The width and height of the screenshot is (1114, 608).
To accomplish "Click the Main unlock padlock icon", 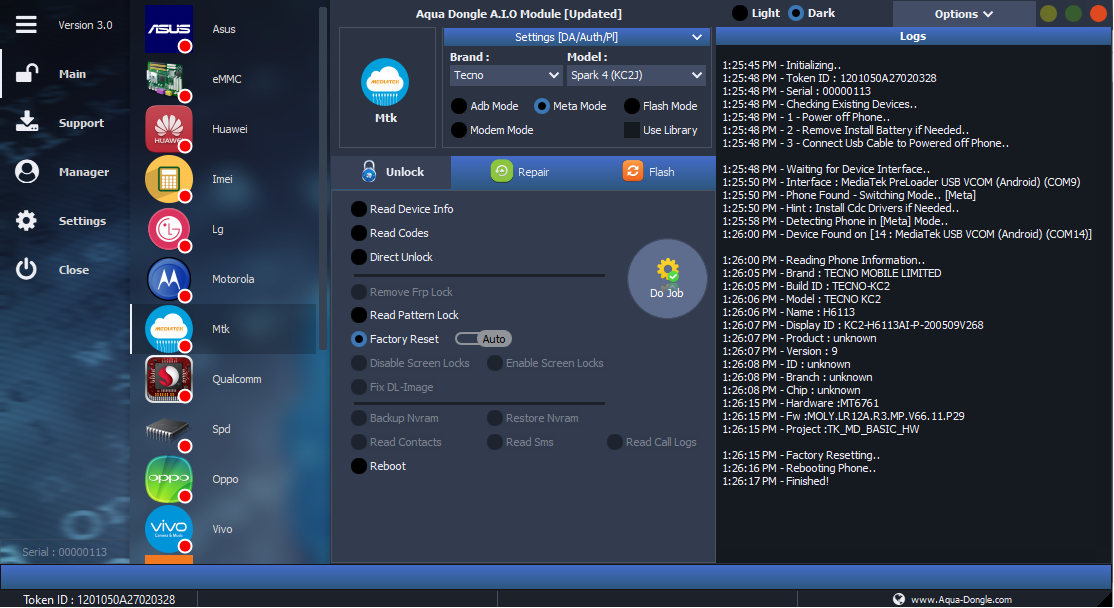I will click(27, 73).
